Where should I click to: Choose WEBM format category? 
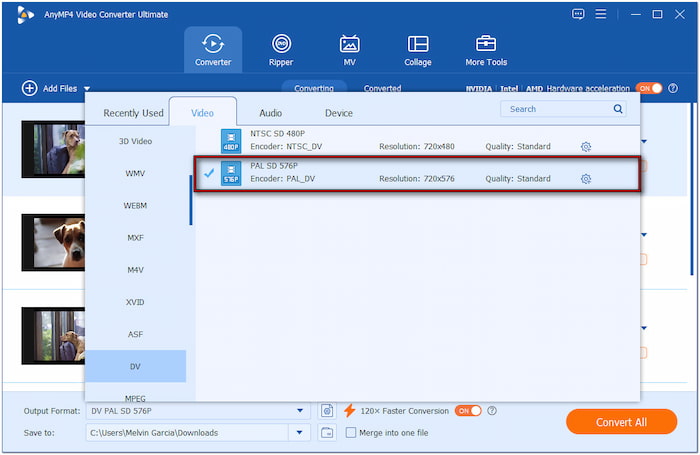coord(135,205)
